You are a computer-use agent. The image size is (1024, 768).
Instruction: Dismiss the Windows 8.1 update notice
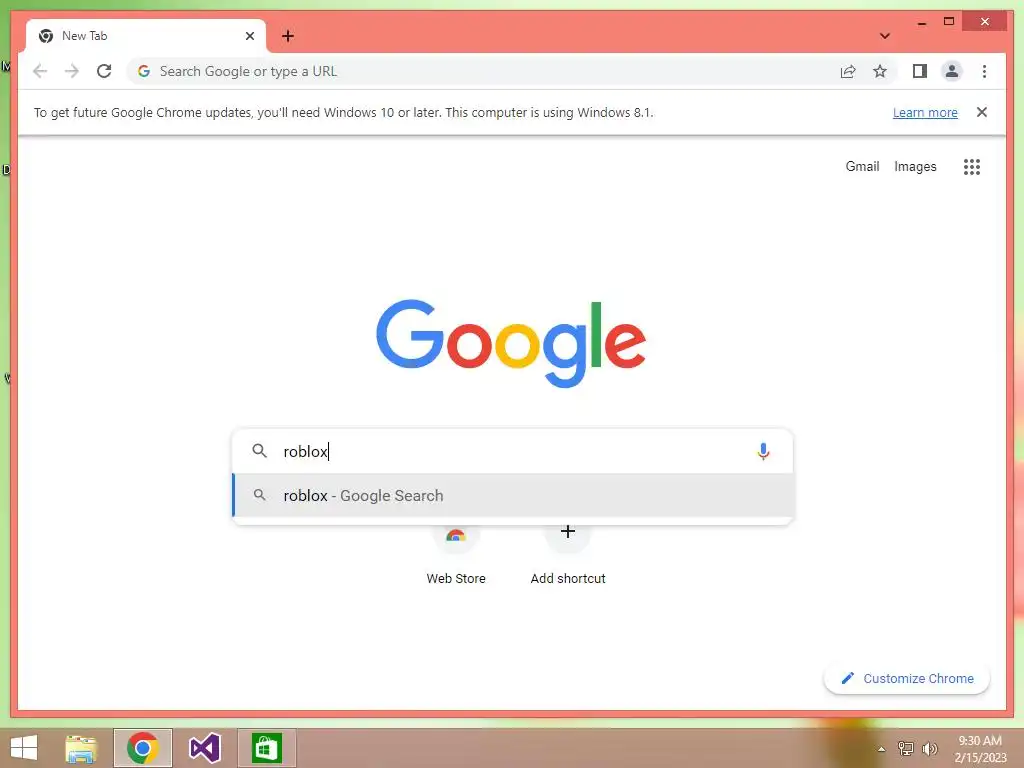982,112
